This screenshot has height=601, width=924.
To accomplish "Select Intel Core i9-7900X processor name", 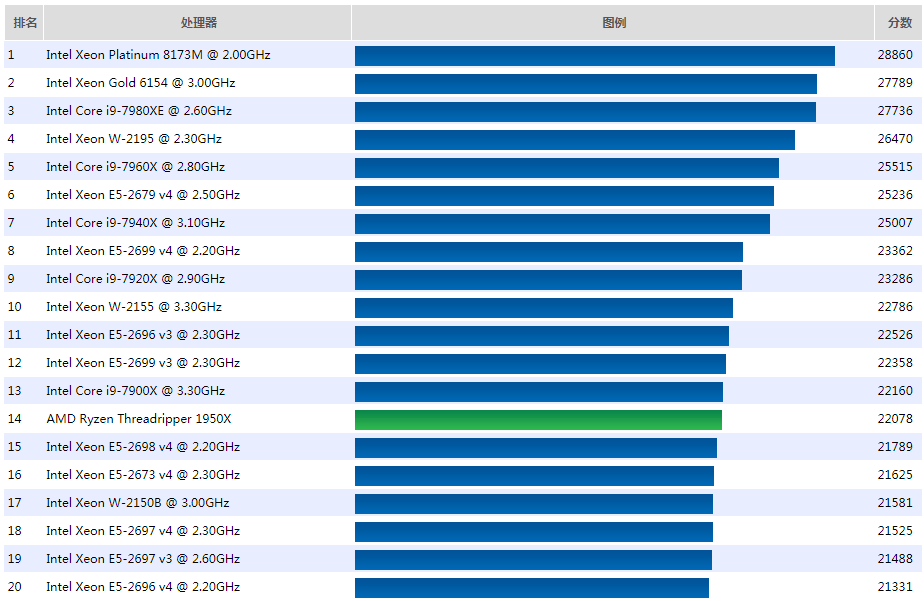I will click(x=135, y=391).
